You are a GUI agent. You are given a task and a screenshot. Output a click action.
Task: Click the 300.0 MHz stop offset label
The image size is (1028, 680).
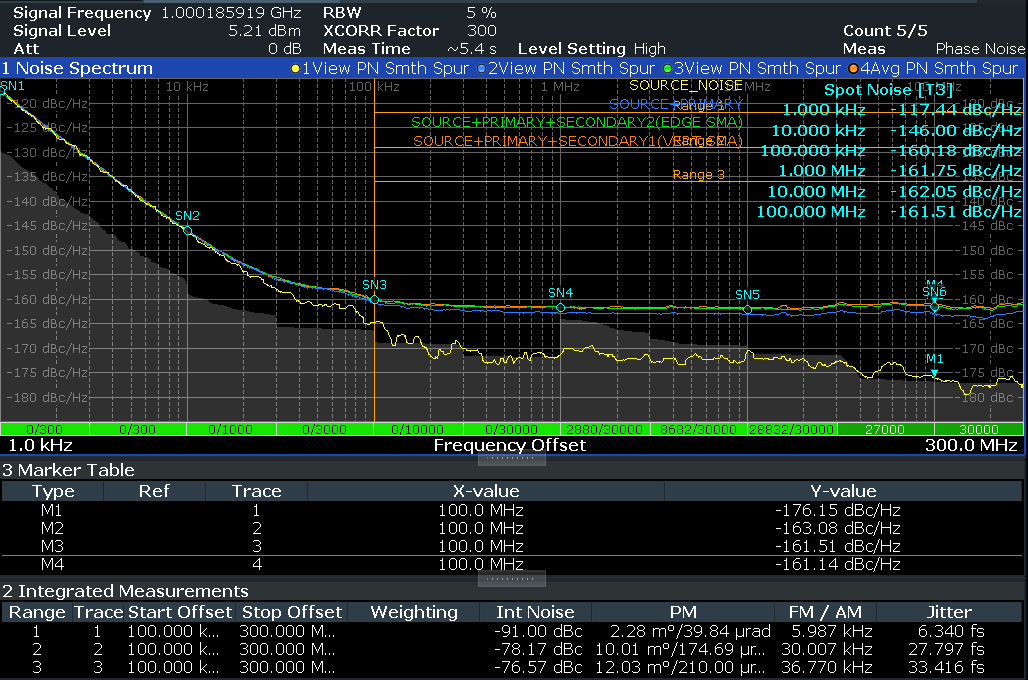point(969,445)
